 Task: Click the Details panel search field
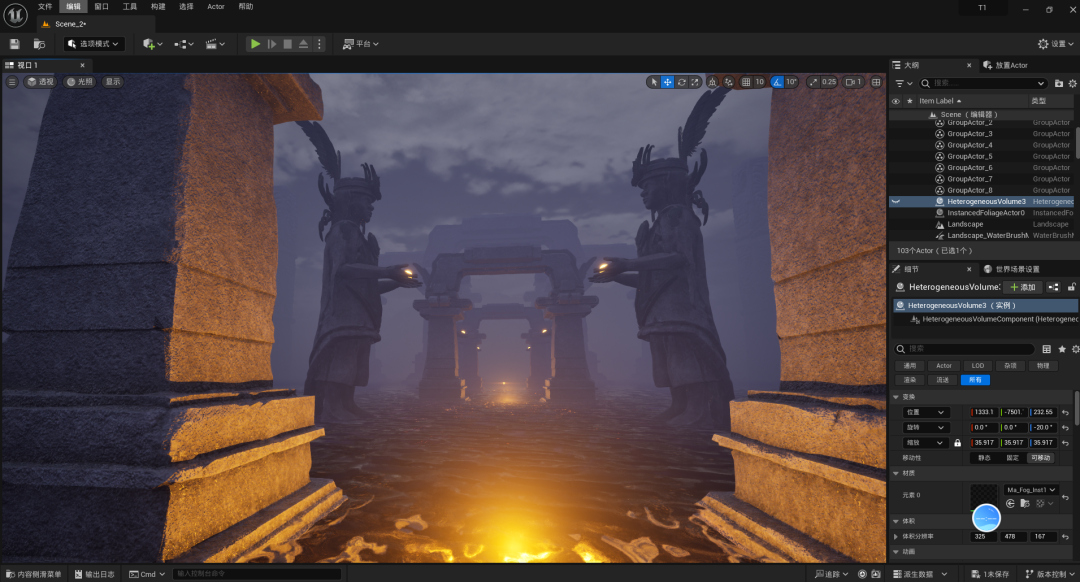pos(964,349)
